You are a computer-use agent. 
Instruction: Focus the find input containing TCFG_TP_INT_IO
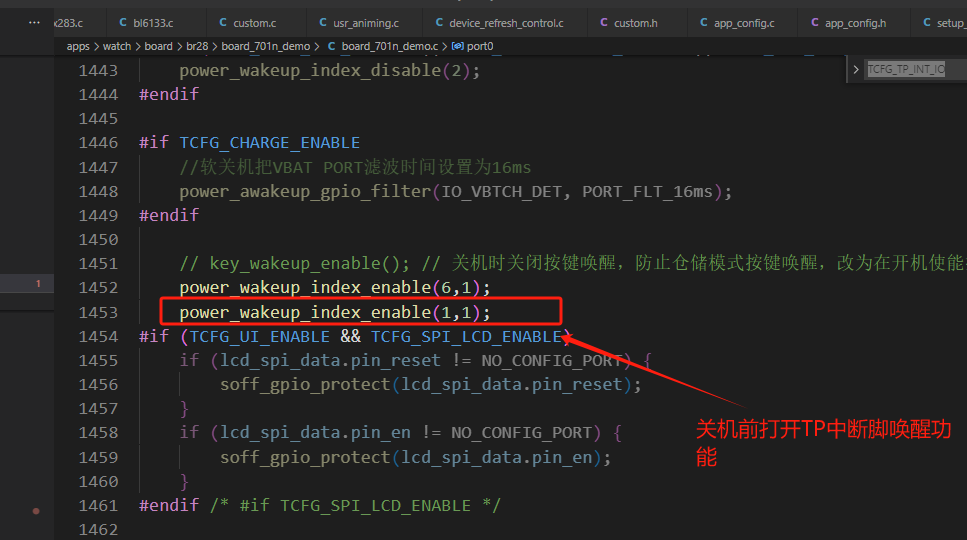pyautogui.click(x=916, y=69)
